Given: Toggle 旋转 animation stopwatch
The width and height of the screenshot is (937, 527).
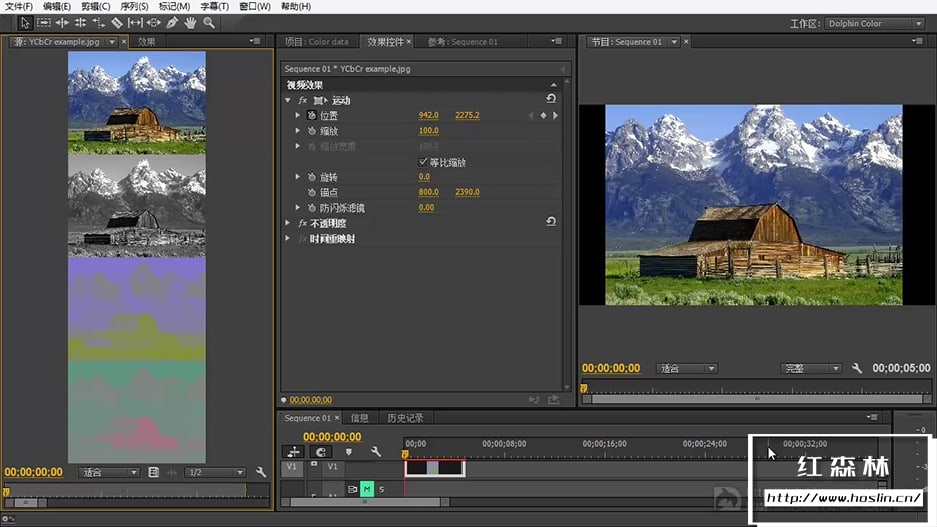Looking at the screenshot, I should 311,177.
